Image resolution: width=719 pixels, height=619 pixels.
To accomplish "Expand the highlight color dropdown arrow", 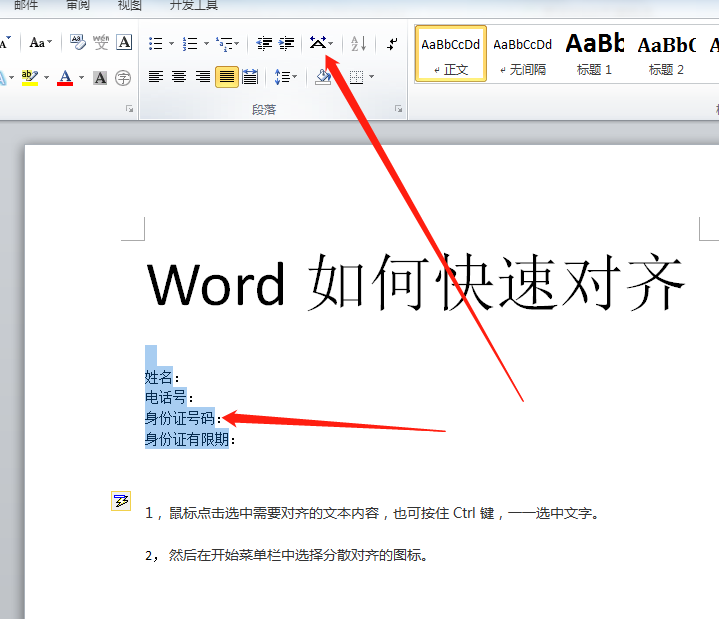I will click(x=46, y=77).
